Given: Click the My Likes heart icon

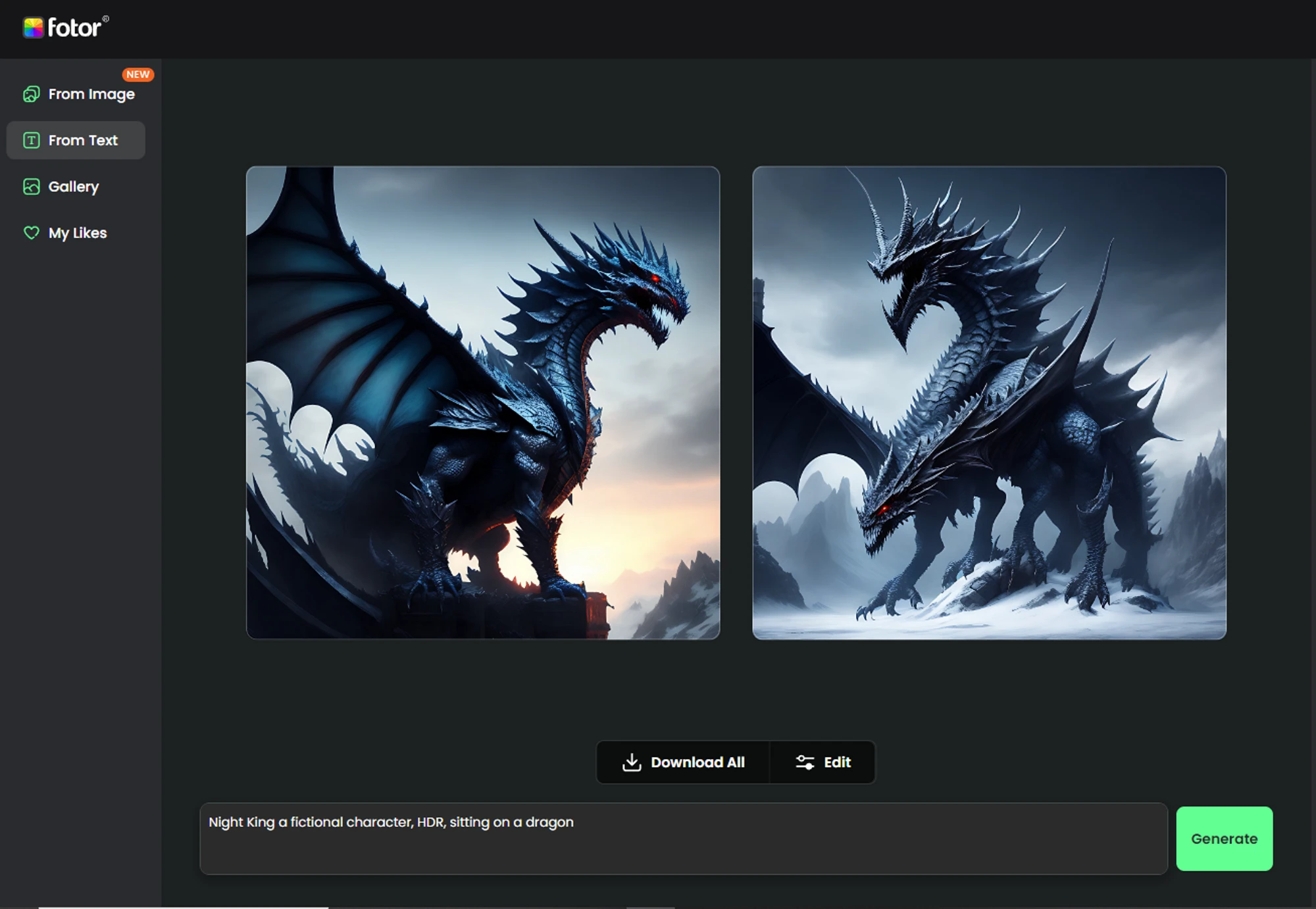Looking at the screenshot, I should [x=31, y=233].
